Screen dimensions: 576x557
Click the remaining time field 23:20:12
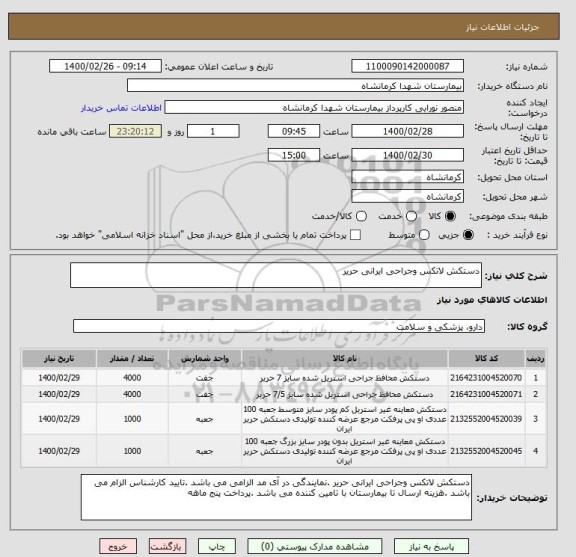(x=136, y=131)
